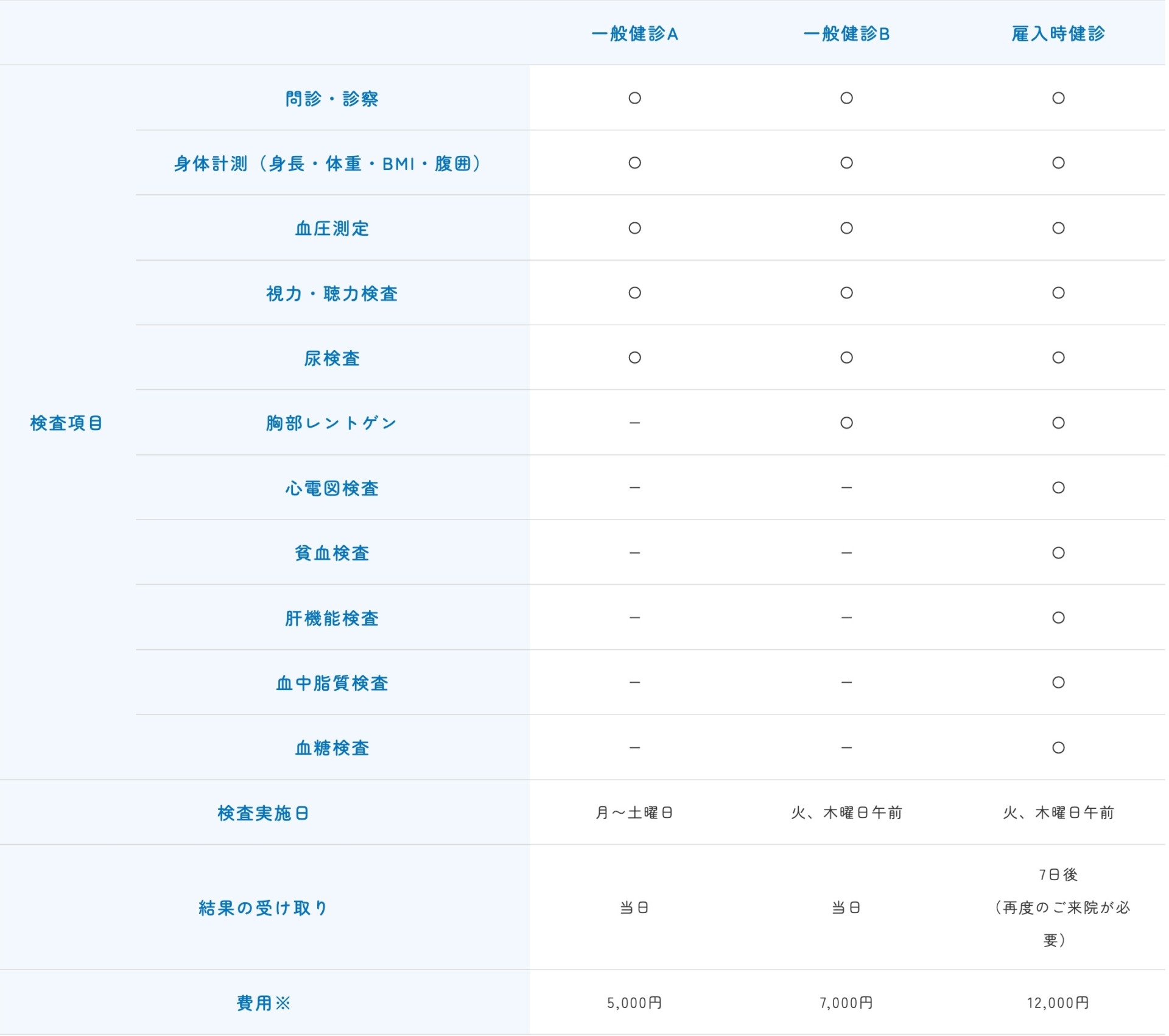Click the 検査項目 row group label
The height and width of the screenshot is (1036, 1169).
(66, 423)
